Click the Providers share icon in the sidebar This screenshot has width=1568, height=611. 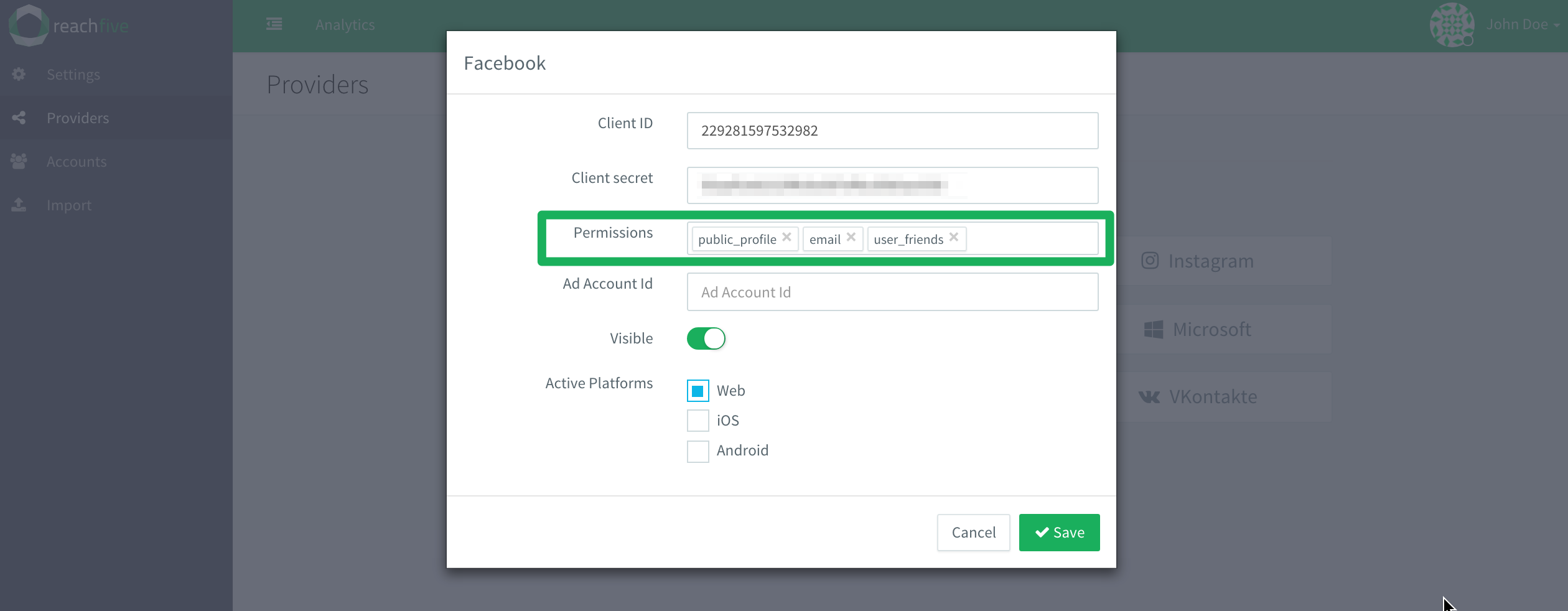19,118
